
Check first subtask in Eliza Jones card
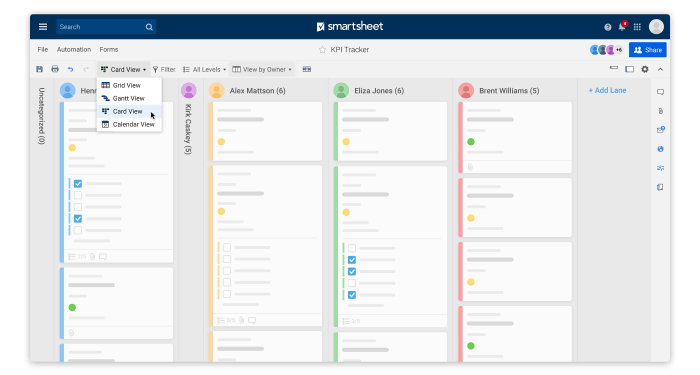coord(352,248)
